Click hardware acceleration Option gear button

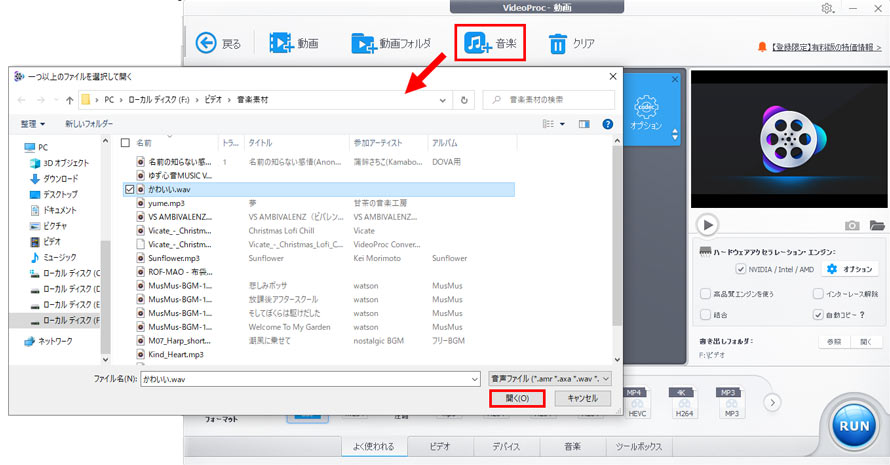point(850,269)
